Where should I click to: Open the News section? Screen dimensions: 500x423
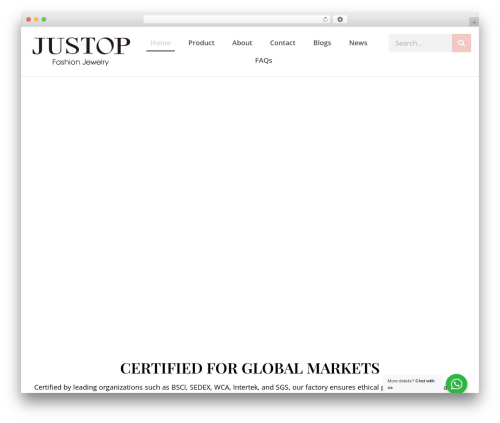pos(358,43)
